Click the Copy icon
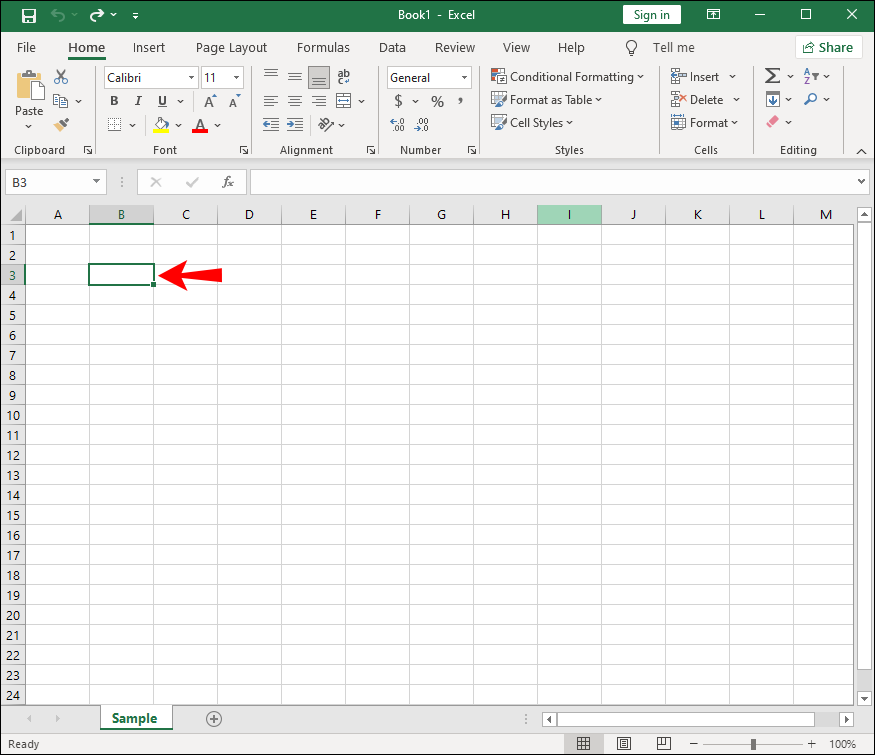875x755 pixels. (60, 100)
